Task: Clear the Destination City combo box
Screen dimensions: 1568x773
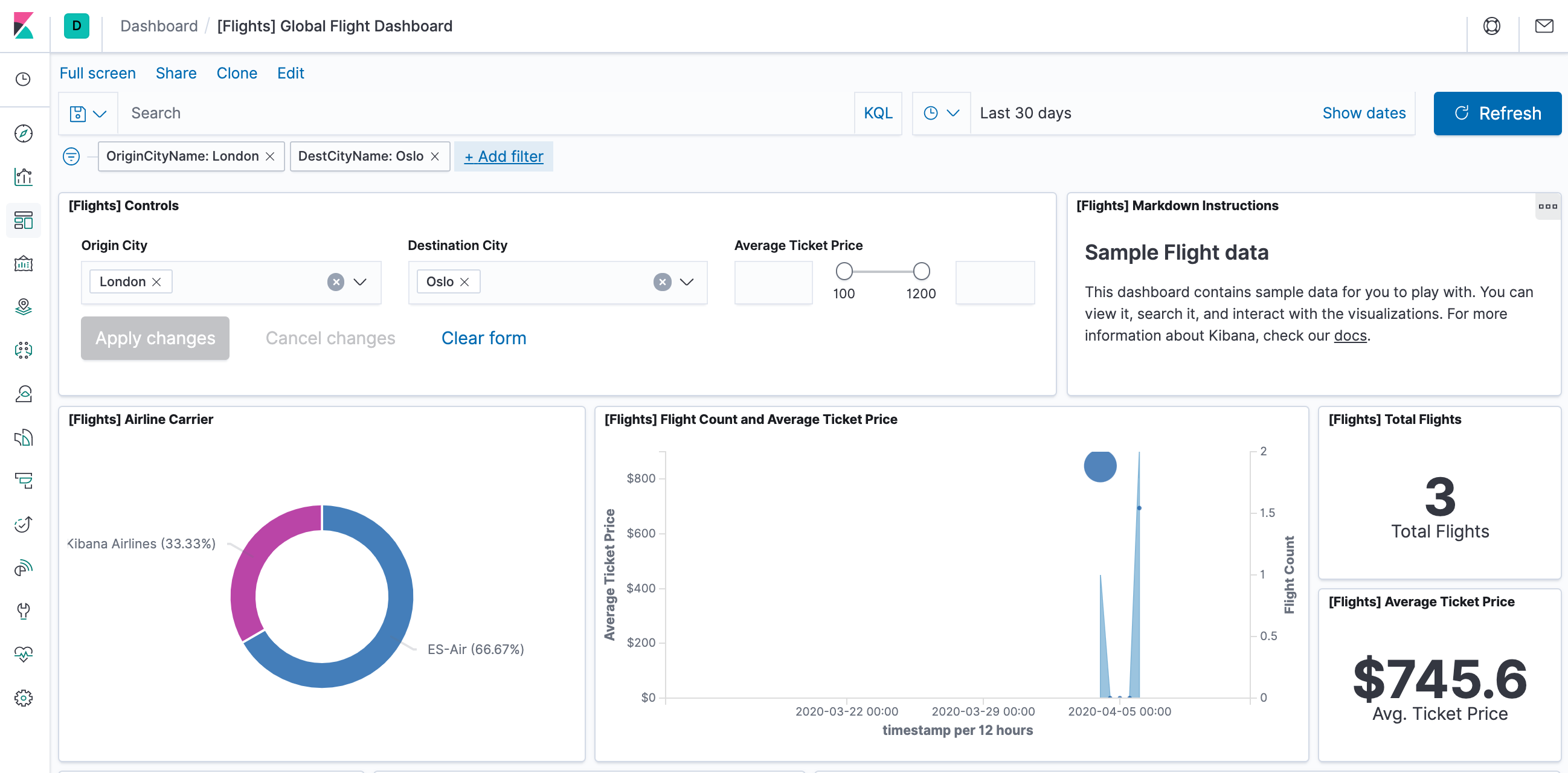Action: pyautogui.click(x=662, y=282)
